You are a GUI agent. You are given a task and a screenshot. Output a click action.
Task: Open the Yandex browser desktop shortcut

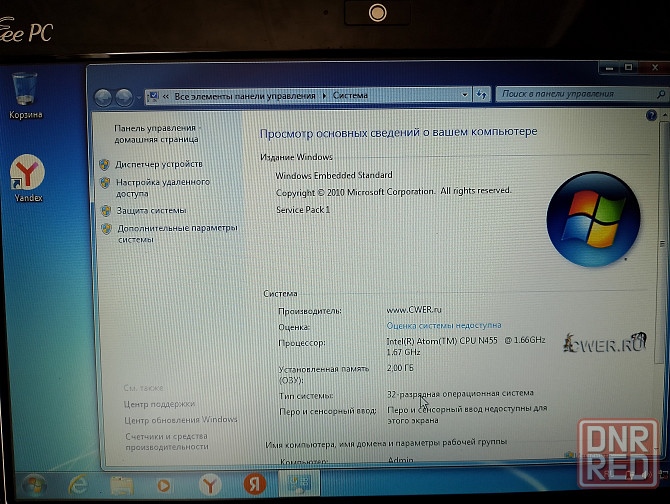pos(27,178)
